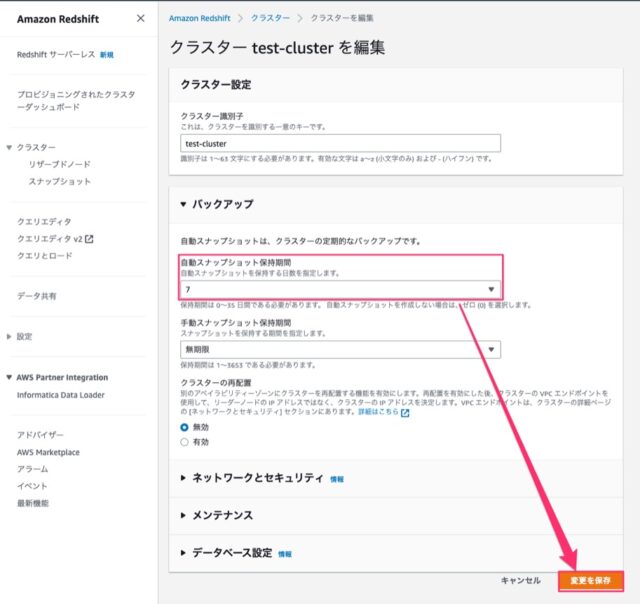Open external link icon beside クエリエディタ v2

click(x=89, y=239)
